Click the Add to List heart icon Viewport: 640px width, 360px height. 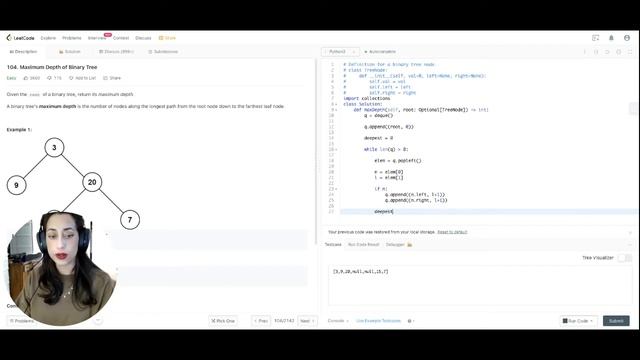[71, 78]
